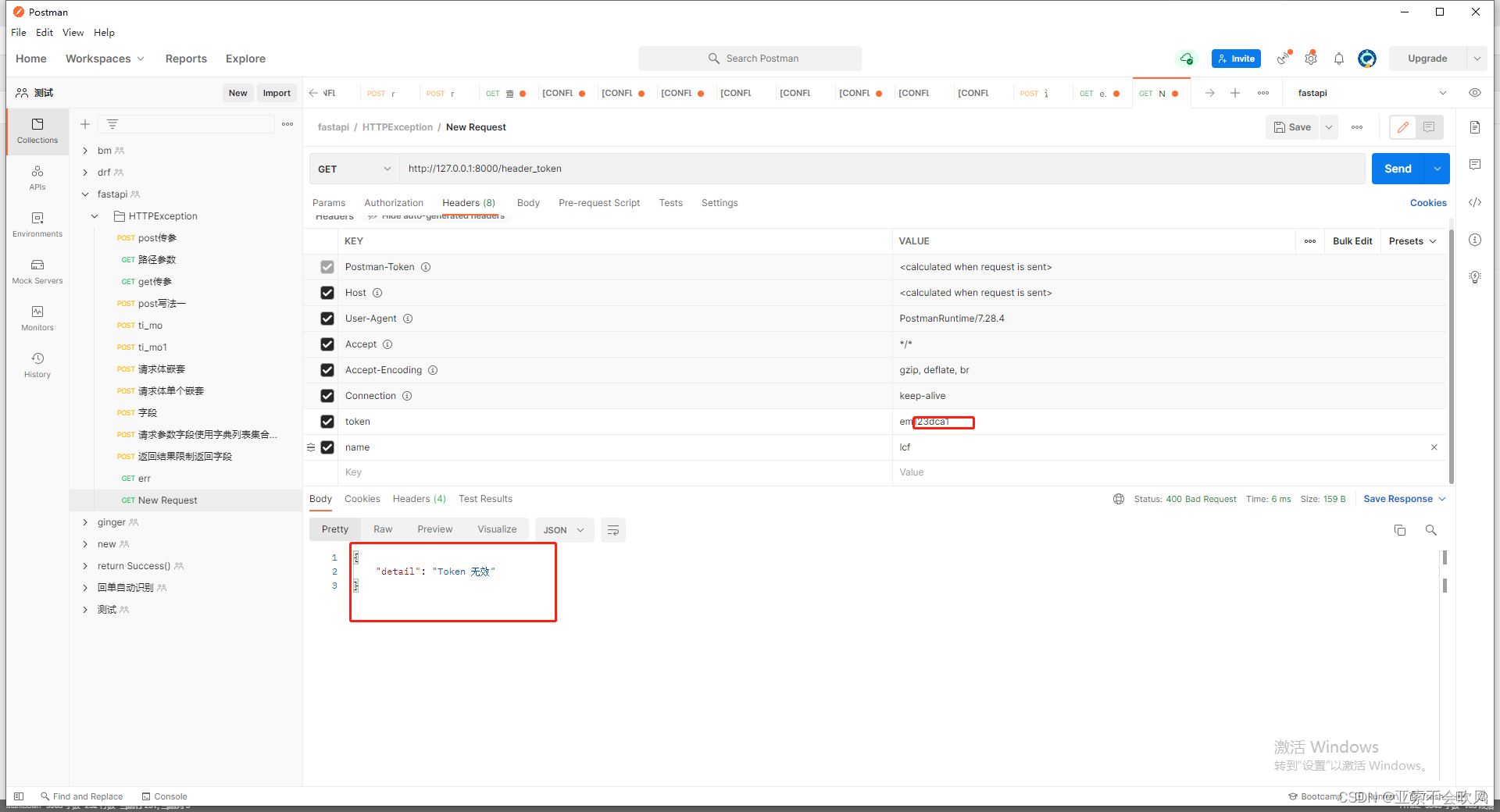Open the Collections sidebar panel
The image size is (1500, 812).
coord(37,131)
